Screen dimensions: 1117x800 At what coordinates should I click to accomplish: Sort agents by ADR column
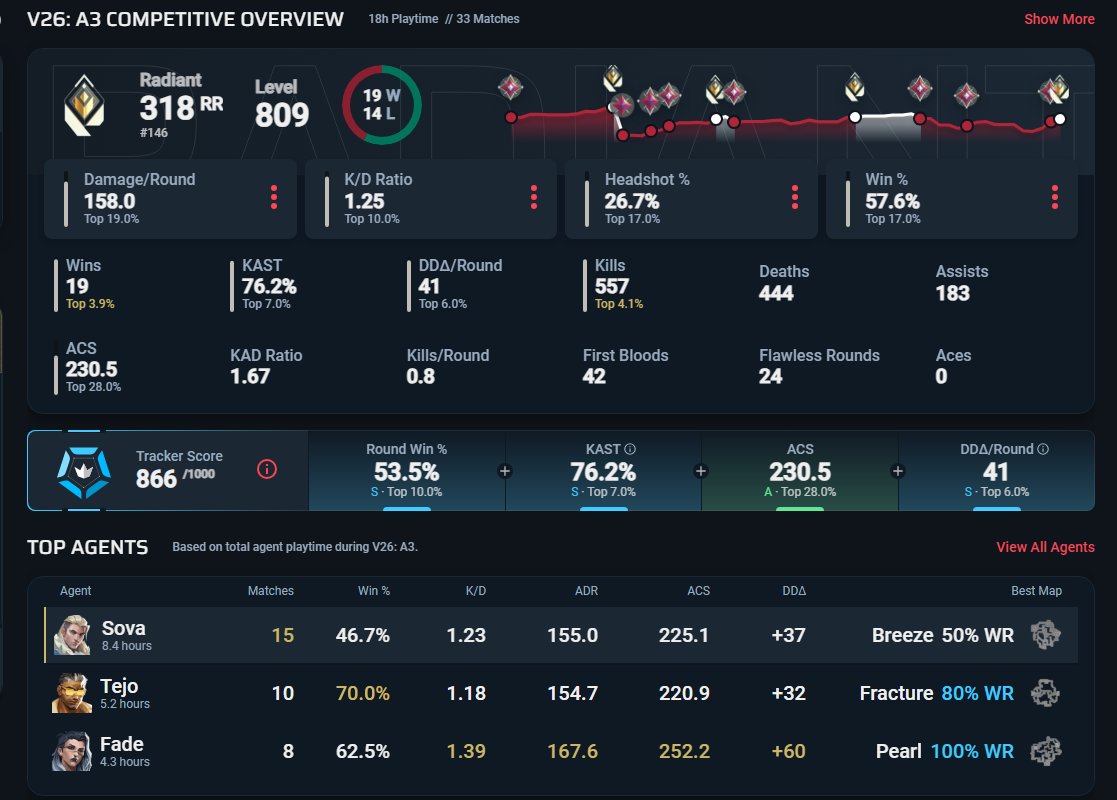point(586,591)
